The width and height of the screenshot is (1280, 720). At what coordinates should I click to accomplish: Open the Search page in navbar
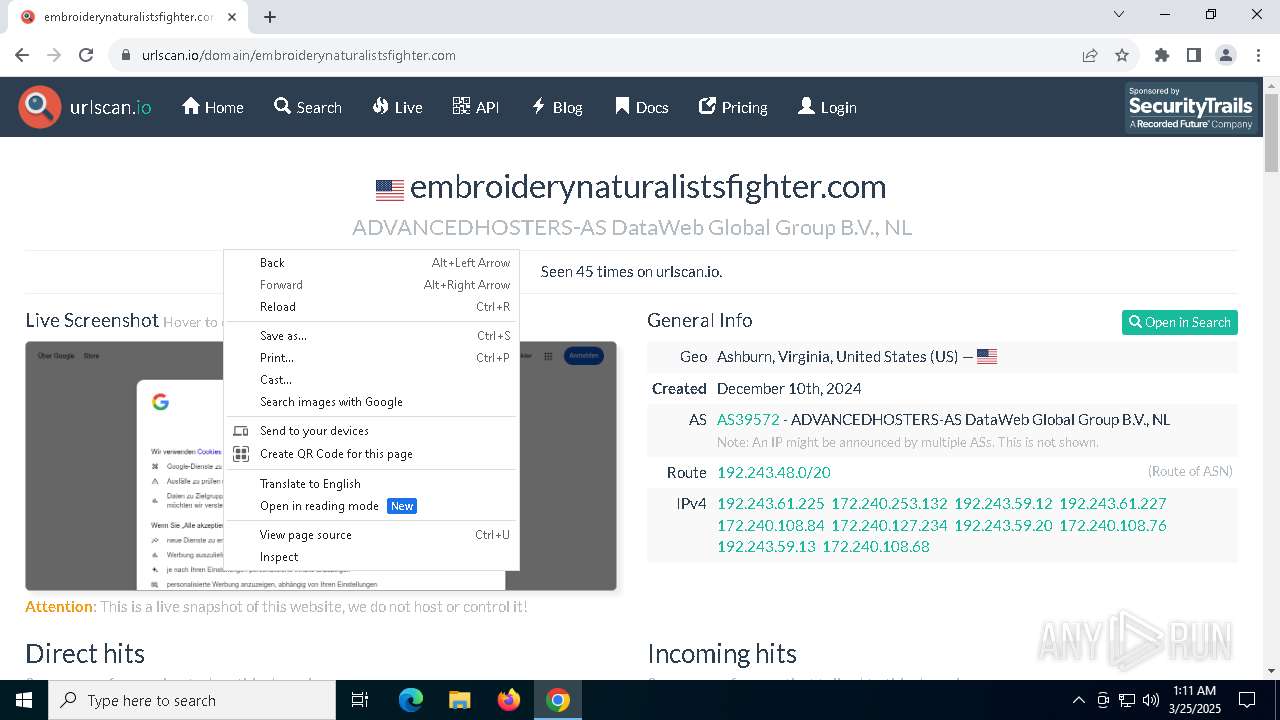pyautogui.click(x=308, y=107)
